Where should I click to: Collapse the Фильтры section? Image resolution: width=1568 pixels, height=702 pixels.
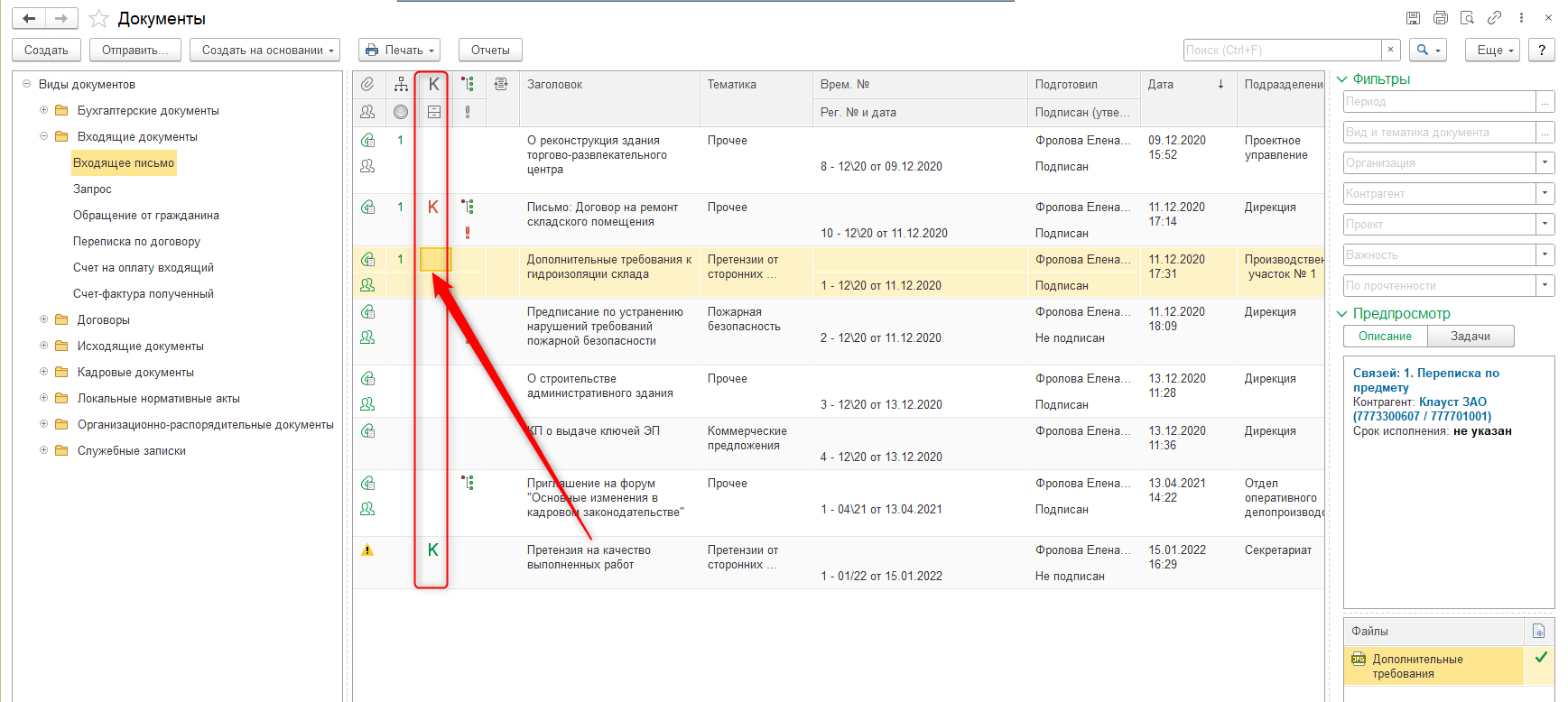tap(1342, 79)
